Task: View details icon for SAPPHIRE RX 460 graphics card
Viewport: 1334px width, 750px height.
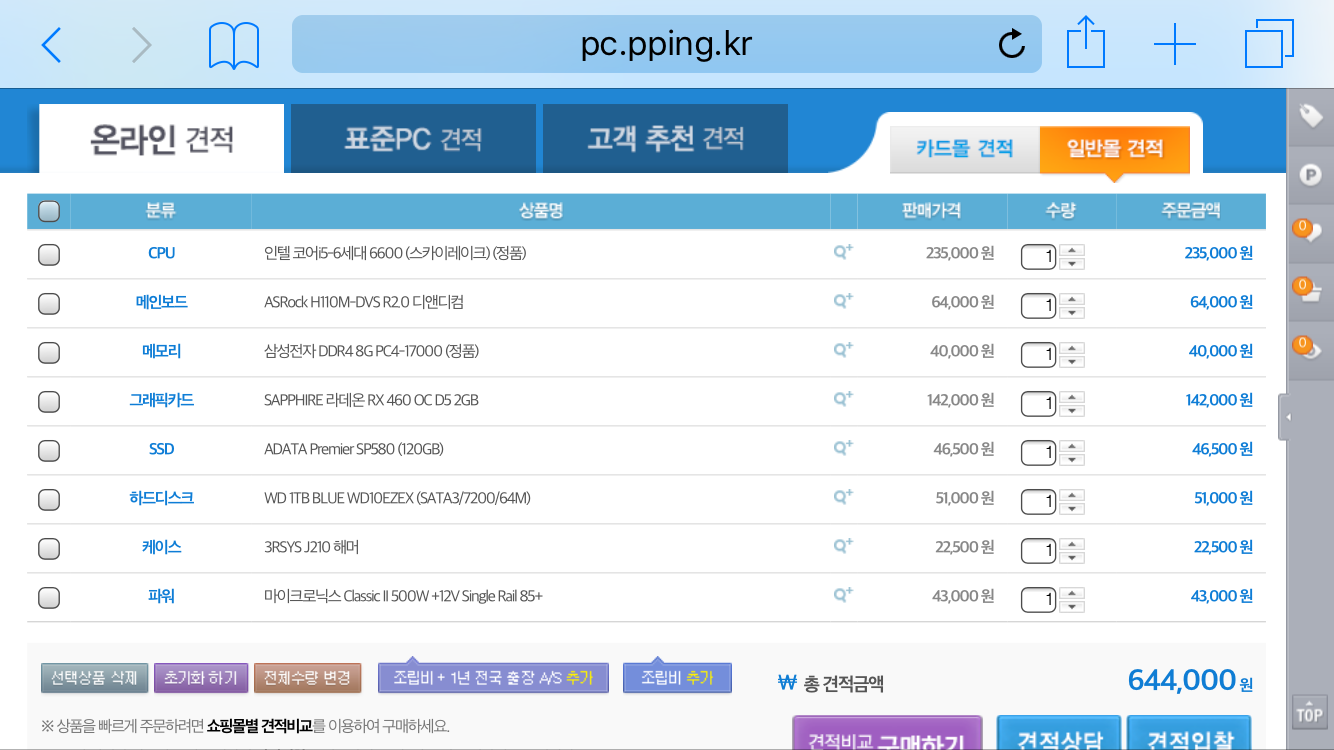Action: 843,399
